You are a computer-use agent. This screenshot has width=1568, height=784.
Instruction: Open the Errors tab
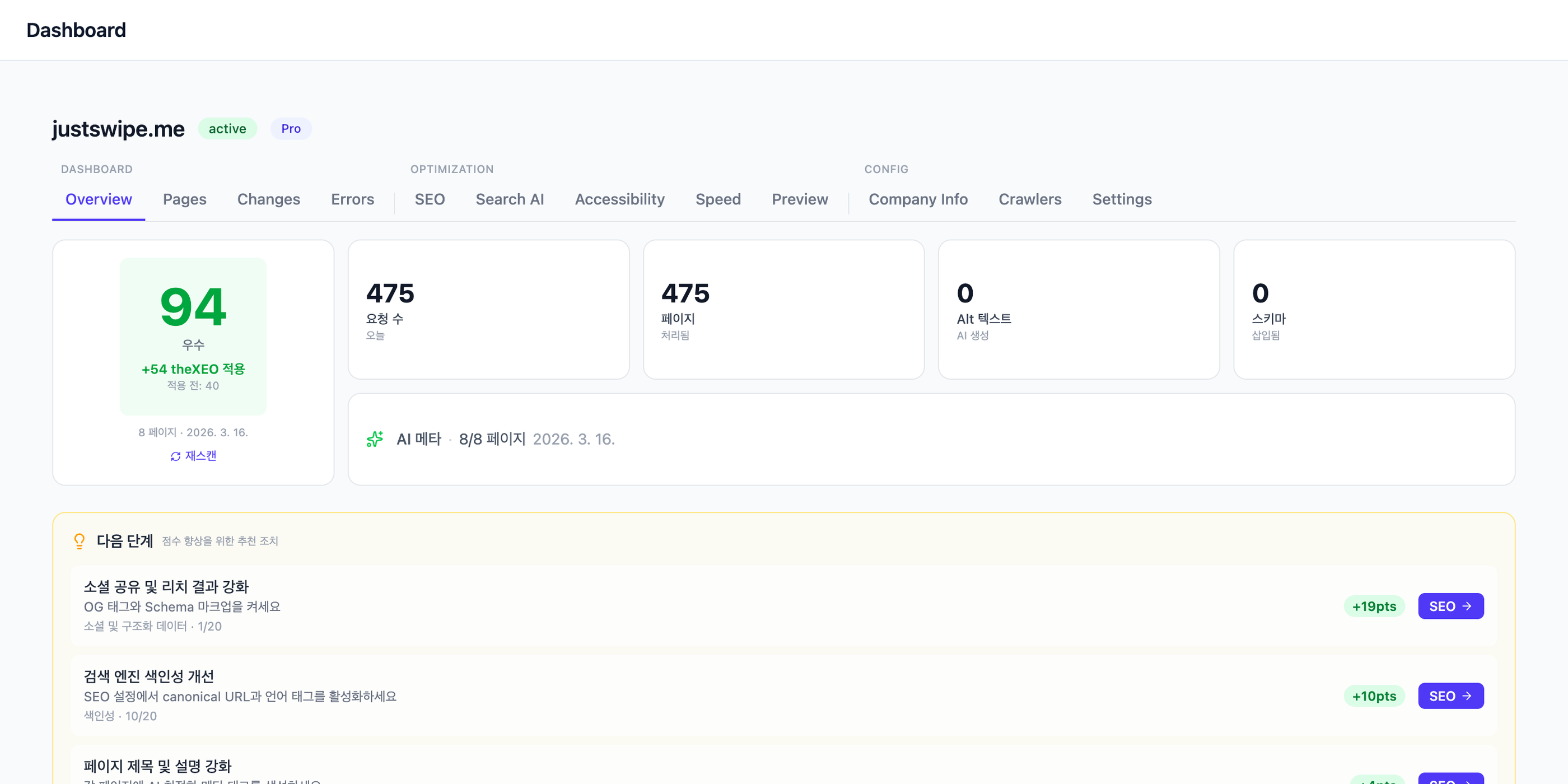tap(352, 200)
